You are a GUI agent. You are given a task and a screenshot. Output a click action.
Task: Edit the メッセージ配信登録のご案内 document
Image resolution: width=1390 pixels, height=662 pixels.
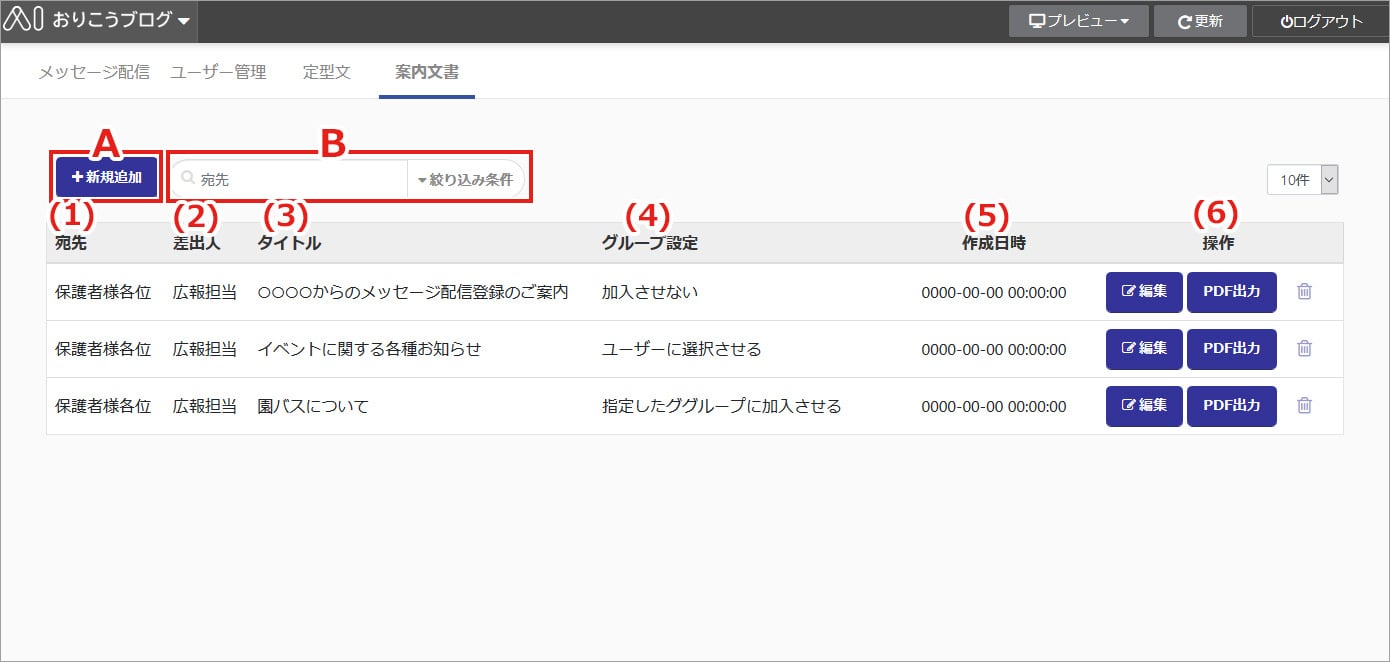click(x=1144, y=292)
